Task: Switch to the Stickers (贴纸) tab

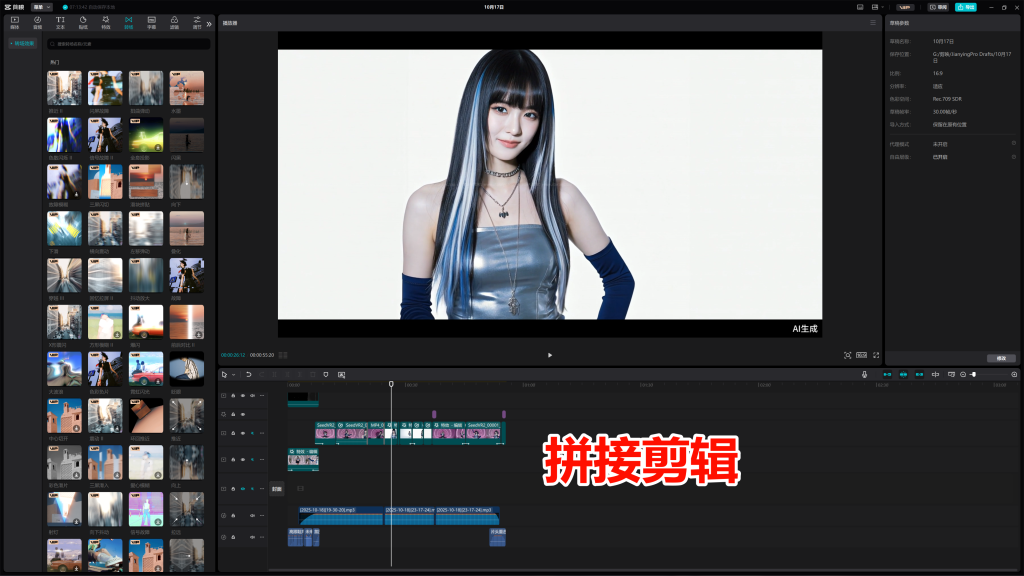Action: 83,22
